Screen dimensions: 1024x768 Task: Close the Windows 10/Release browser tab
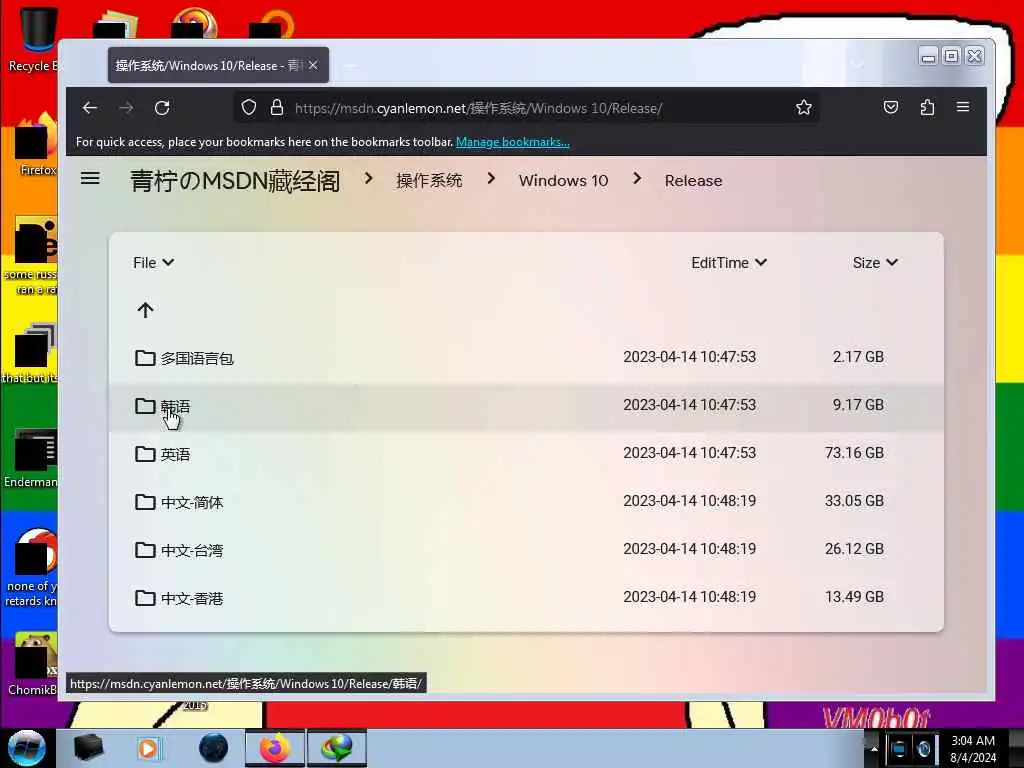click(313, 65)
